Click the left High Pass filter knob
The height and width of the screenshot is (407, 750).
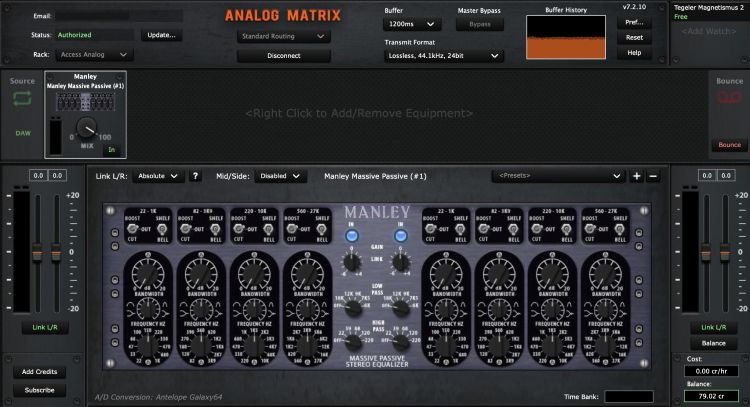[x=353, y=341]
